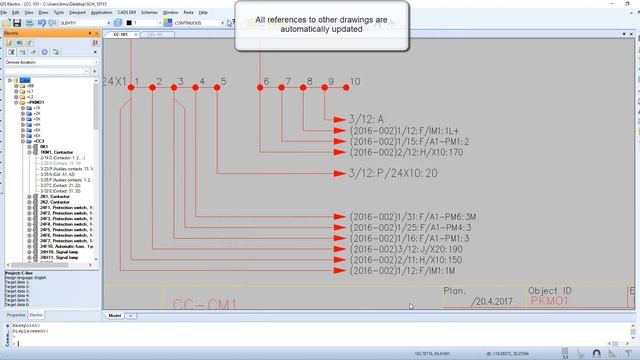Switch to the CC-101 drawing tab
The width and height of the screenshot is (640, 360).
pyautogui.click(x=120, y=35)
